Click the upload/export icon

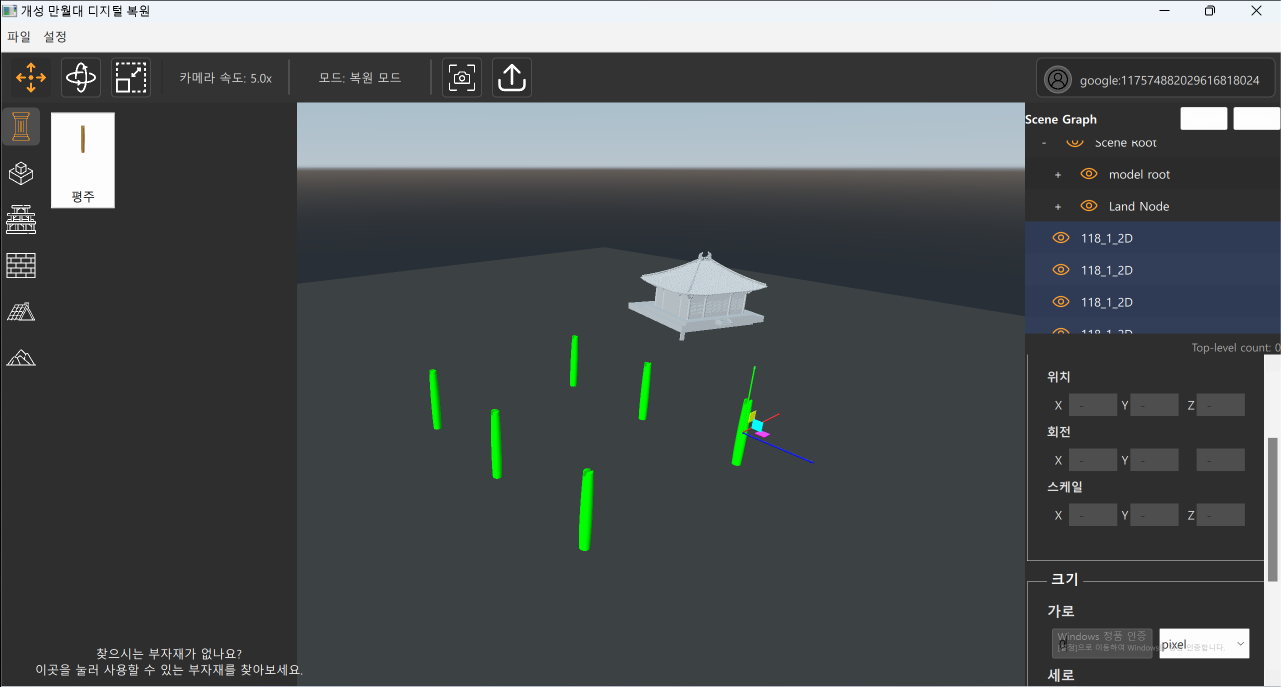512,78
